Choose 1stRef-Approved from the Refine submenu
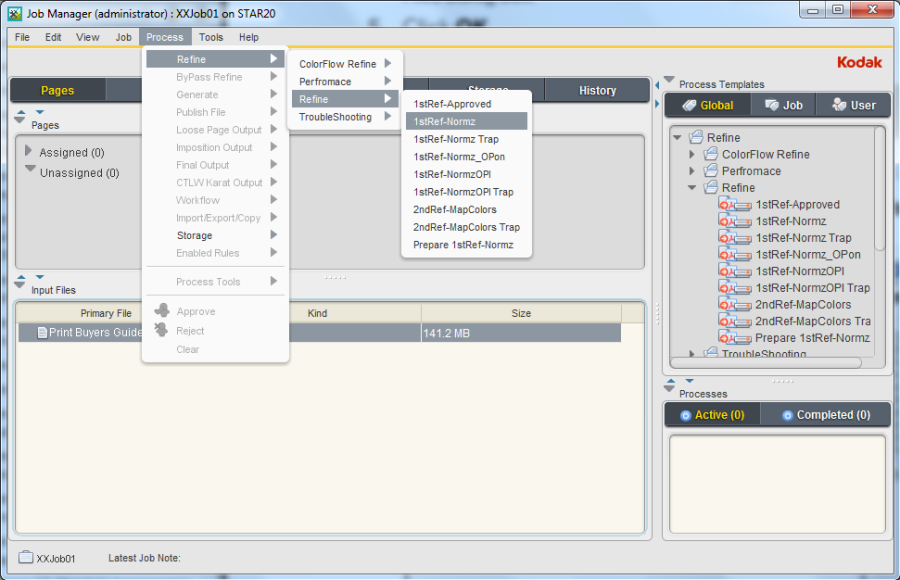The height and width of the screenshot is (580, 900). 466,104
